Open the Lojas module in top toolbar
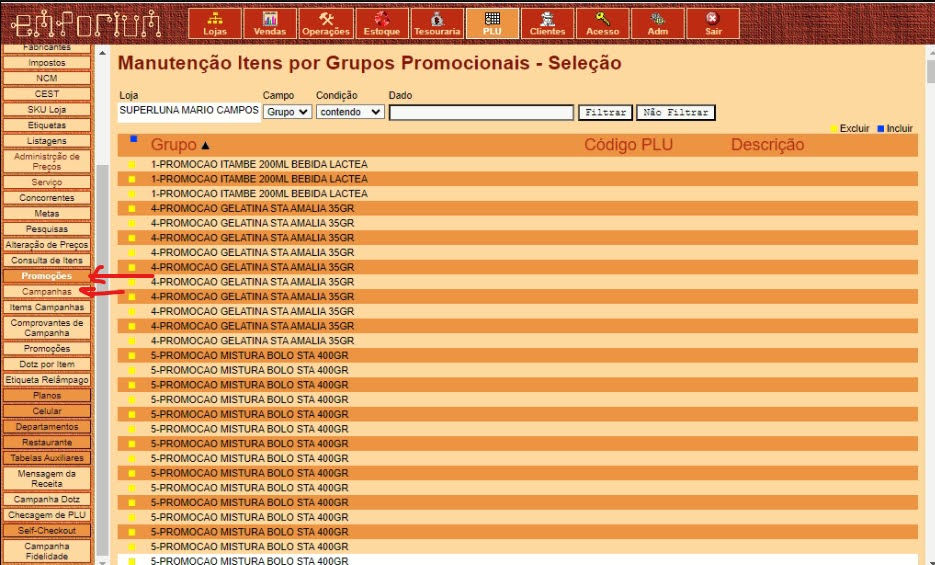Image resolution: width=935 pixels, height=565 pixels. coord(215,24)
